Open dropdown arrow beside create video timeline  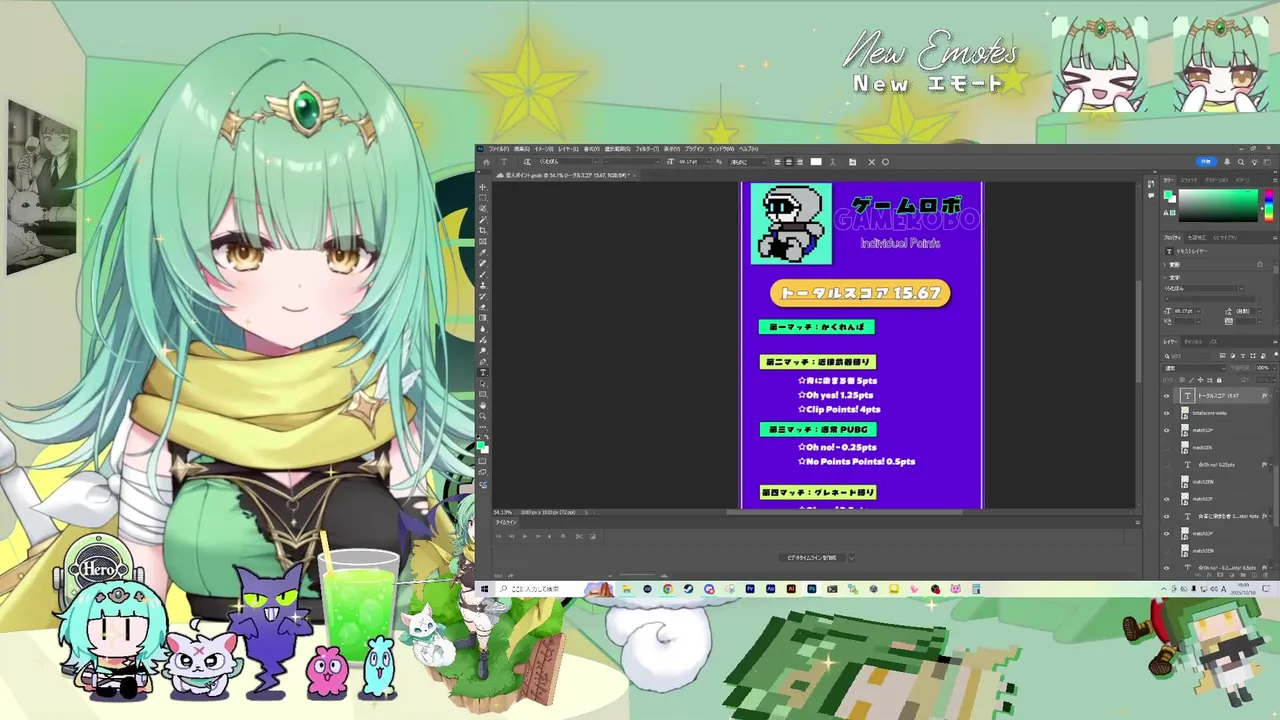(851, 558)
